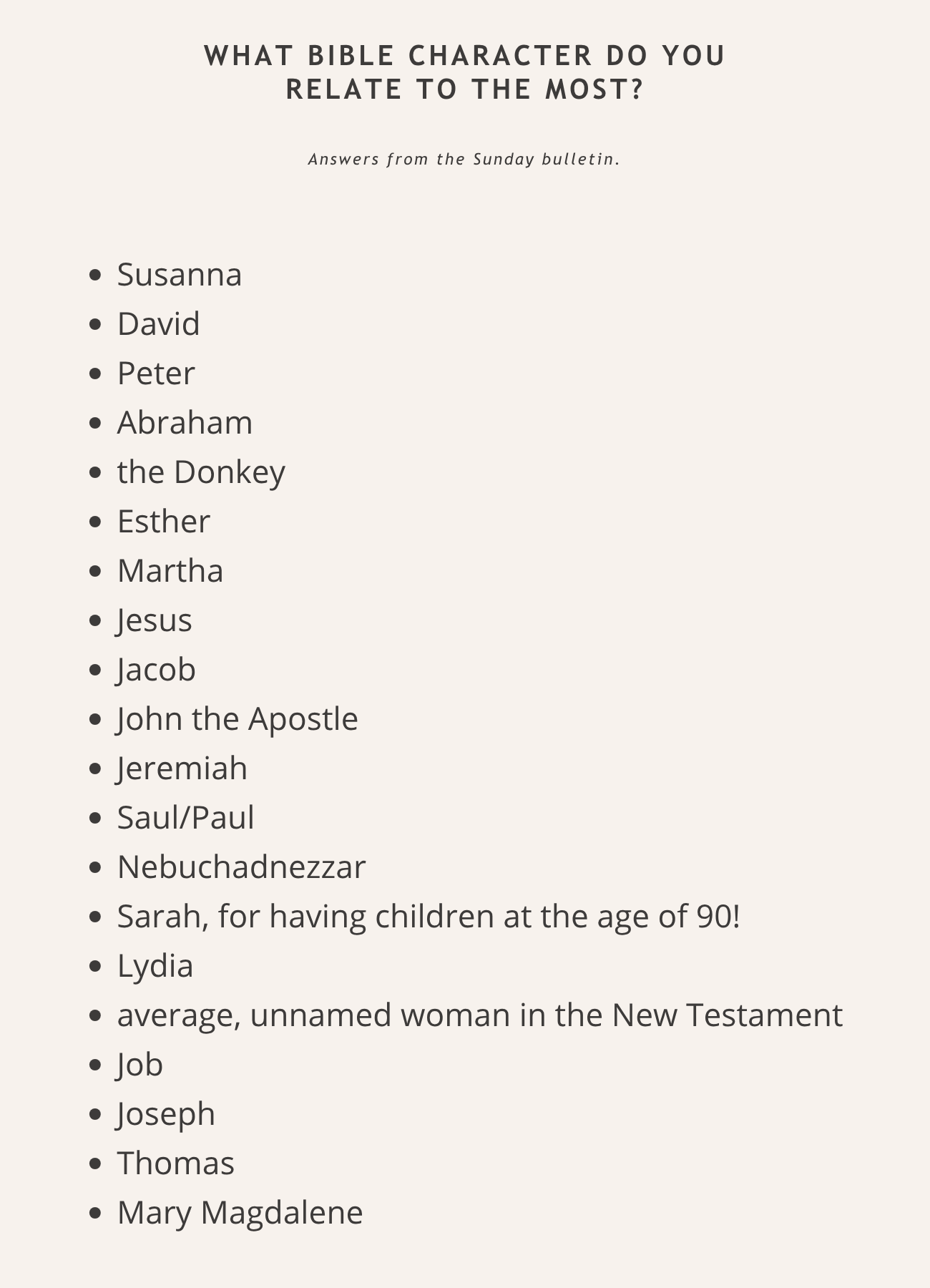Choose the 'Nebuchadnezzar' entry
The width and height of the screenshot is (930, 1288).
[241, 867]
